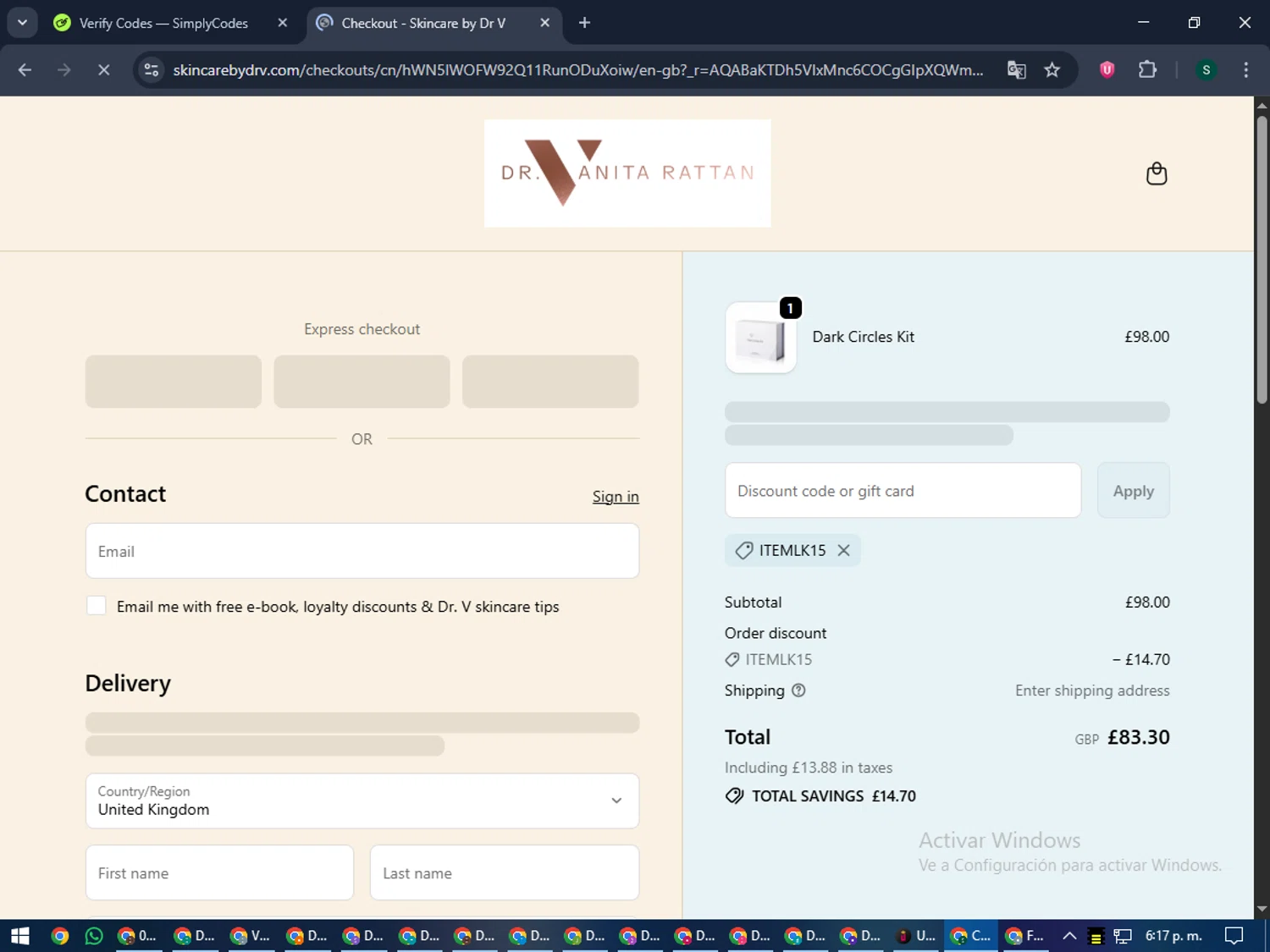1270x952 pixels.
Task: Open the Chrome three-dot menu
Action: (x=1245, y=69)
